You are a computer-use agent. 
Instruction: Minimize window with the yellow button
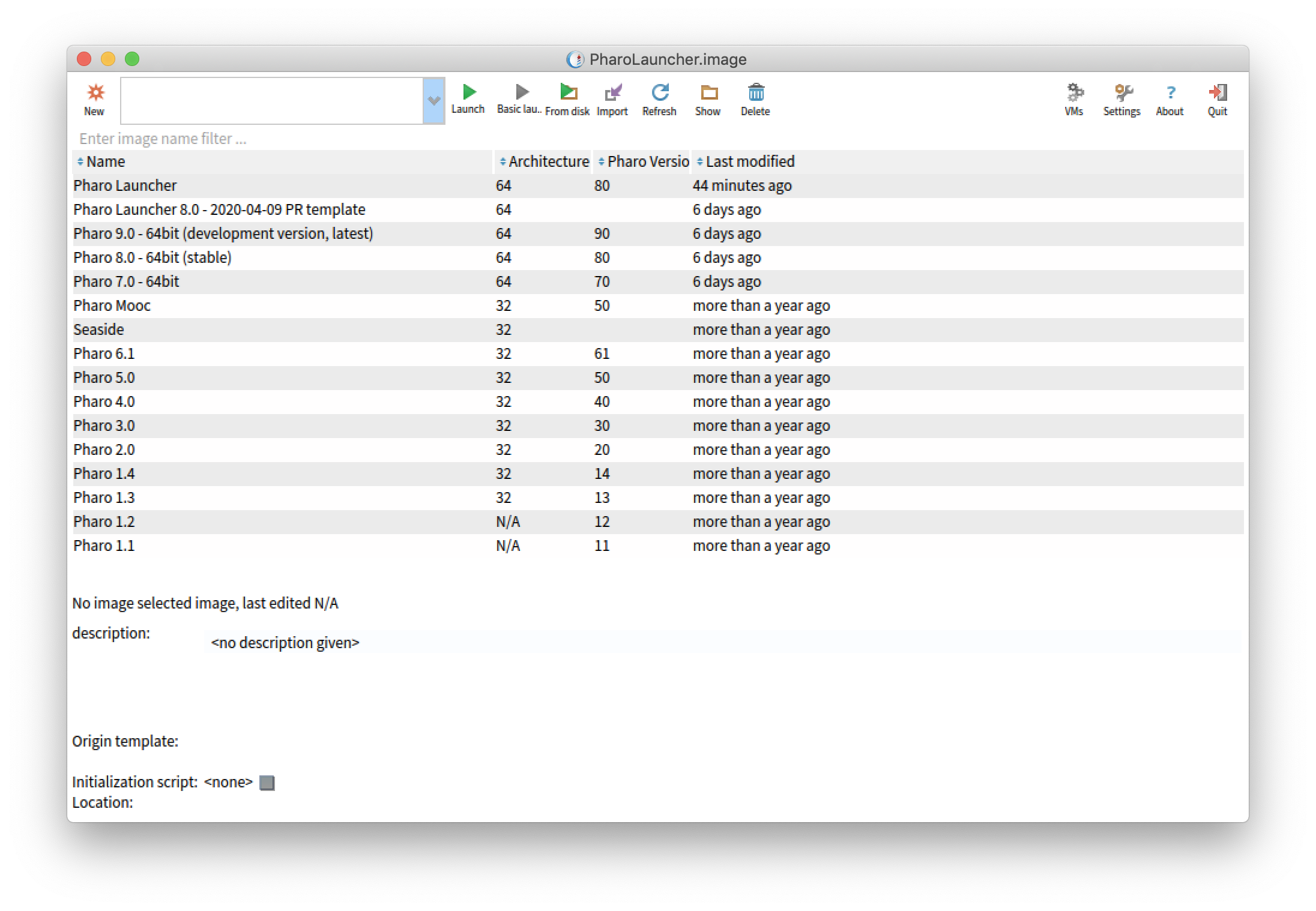pyautogui.click(x=108, y=59)
